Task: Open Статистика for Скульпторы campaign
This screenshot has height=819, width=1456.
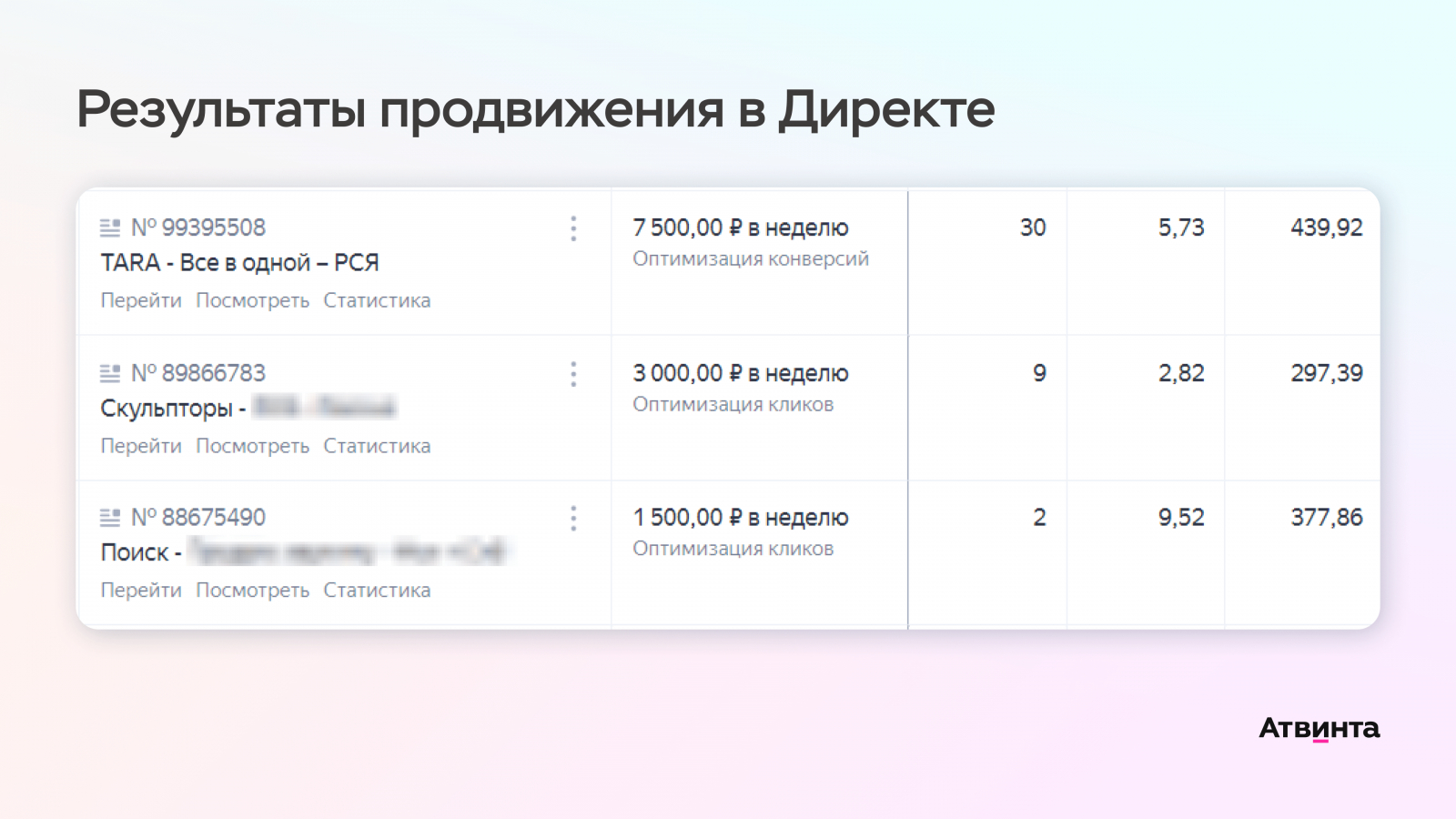Action: pos(377,446)
